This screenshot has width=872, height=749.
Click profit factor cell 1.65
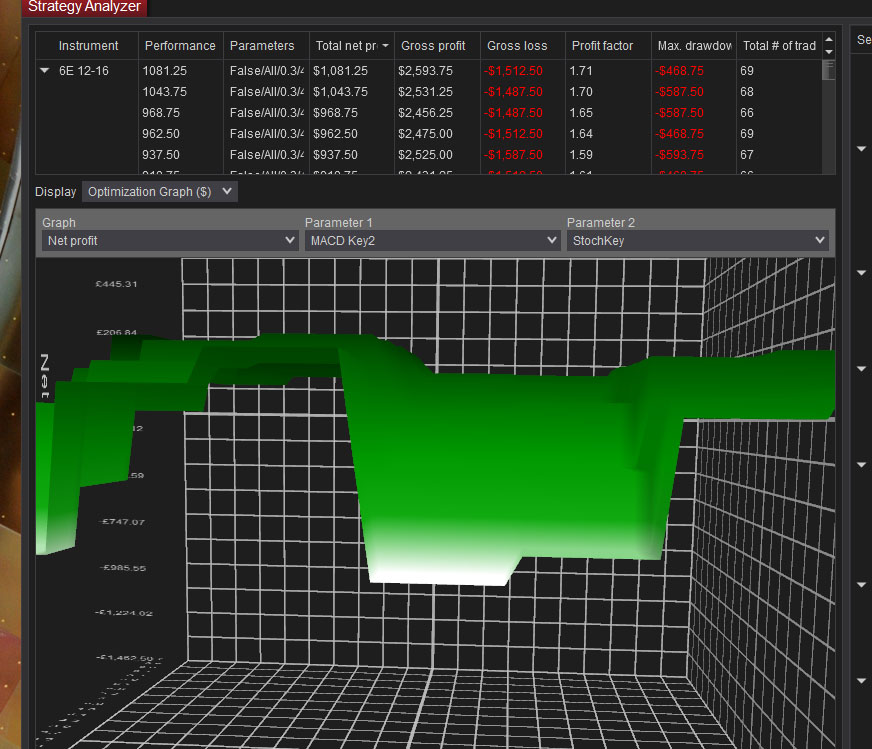[581, 113]
